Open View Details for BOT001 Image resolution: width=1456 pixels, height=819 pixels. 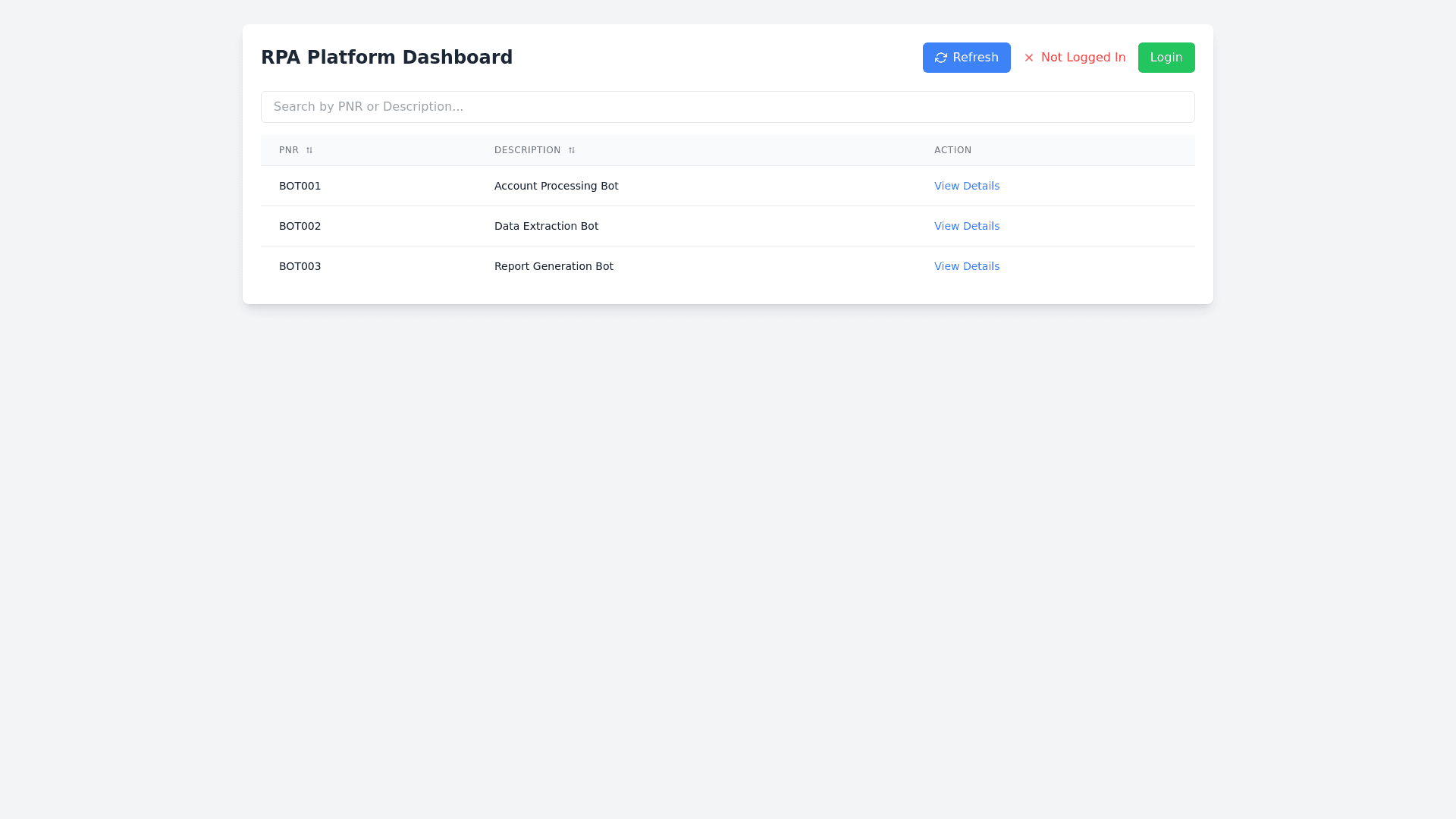(x=966, y=186)
